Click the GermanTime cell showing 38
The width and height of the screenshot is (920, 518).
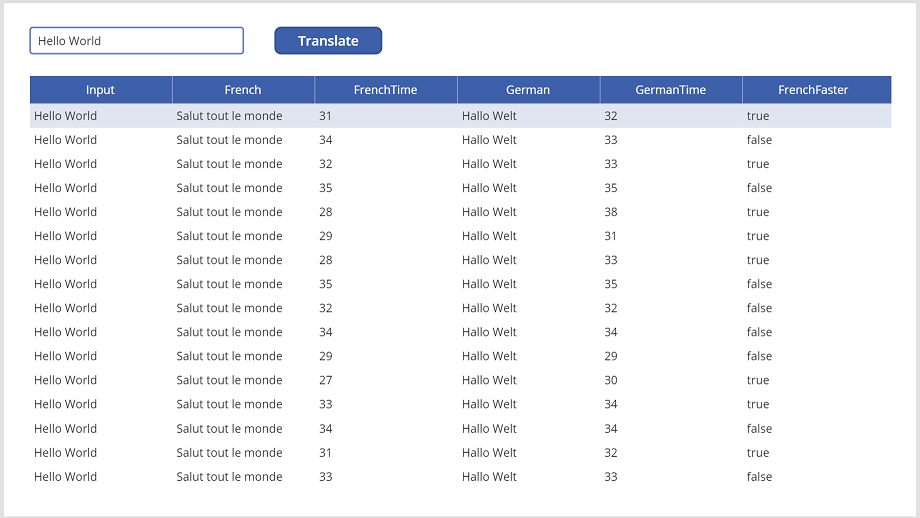pyautogui.click(x=611, y=212)
